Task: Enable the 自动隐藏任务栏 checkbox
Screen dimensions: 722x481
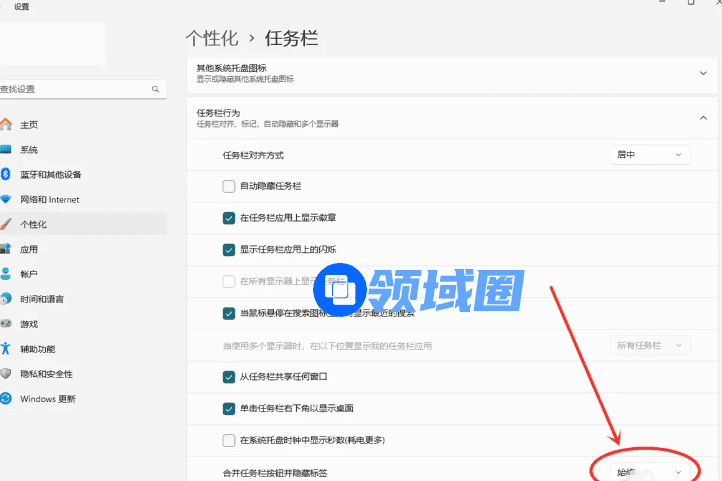Action: point(229,186)
